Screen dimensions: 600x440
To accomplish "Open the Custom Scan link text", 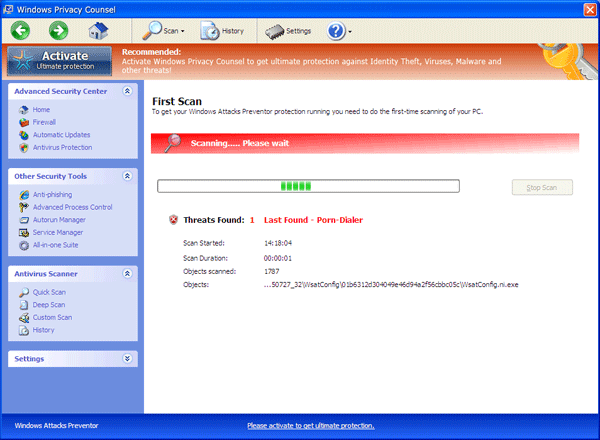I will click(52, 317).
